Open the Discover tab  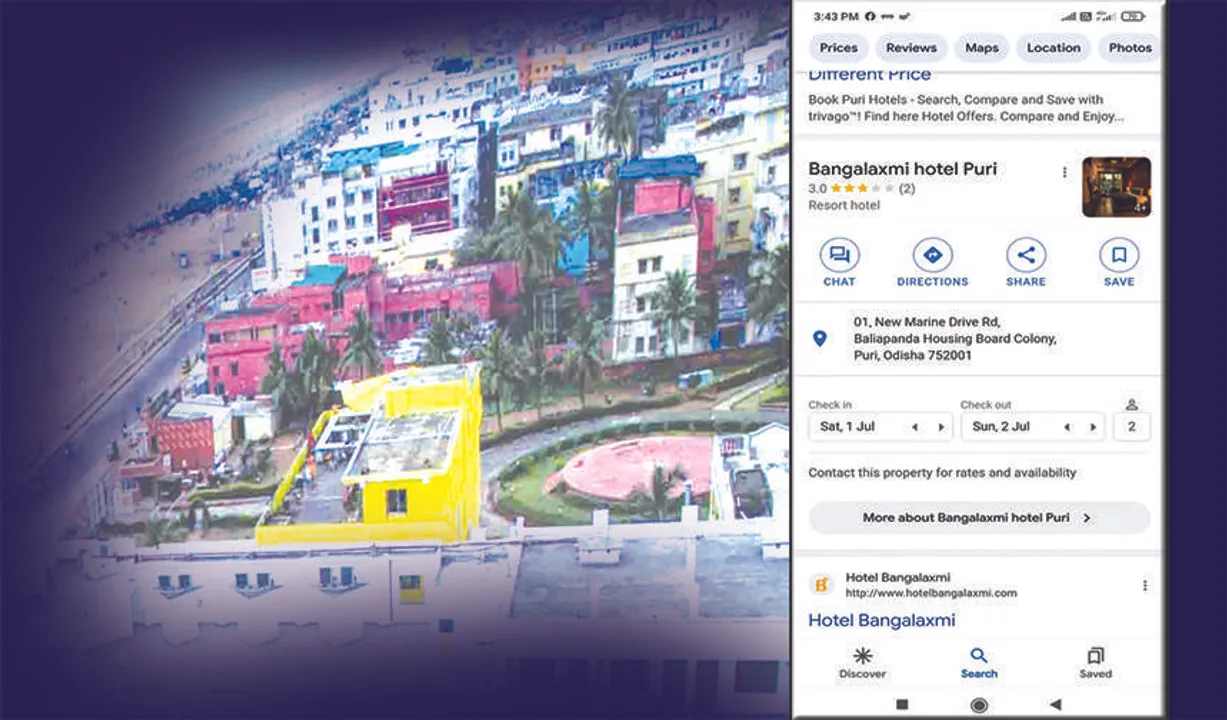point(862,662)
